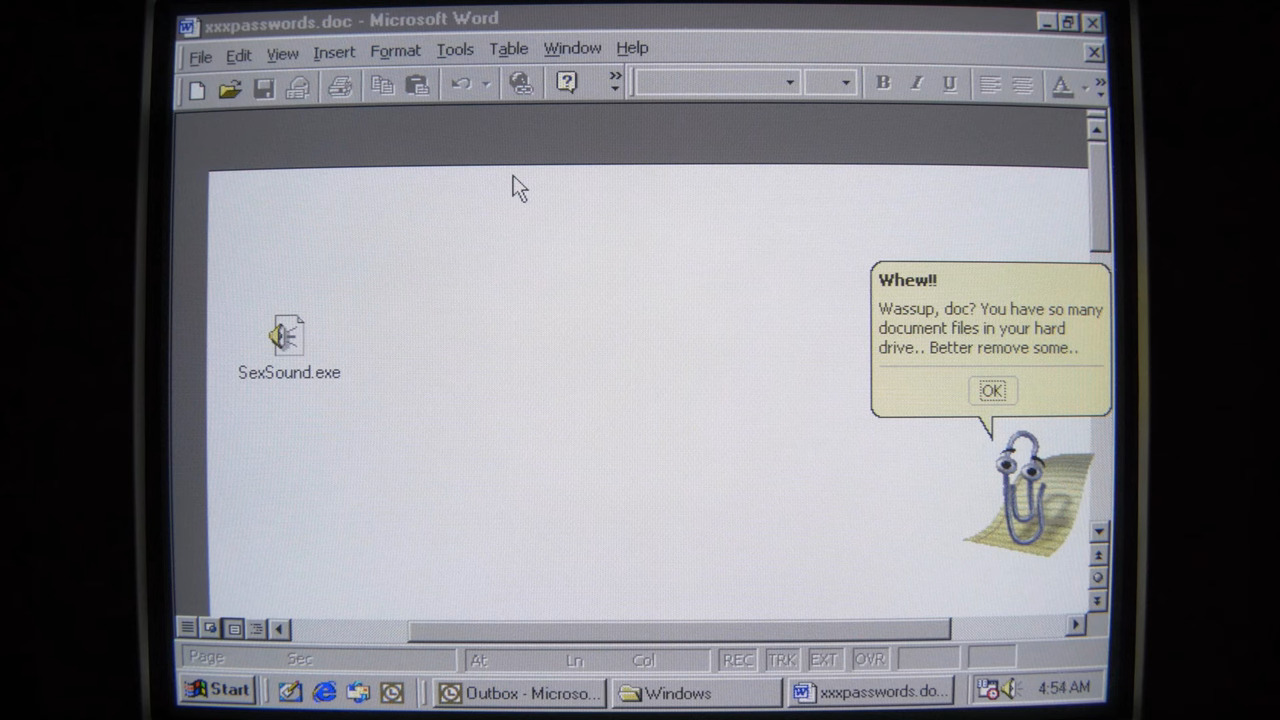Screen dimensions: 1280x720
Task: Toggle Italic formatting
Action: point(916,84)
